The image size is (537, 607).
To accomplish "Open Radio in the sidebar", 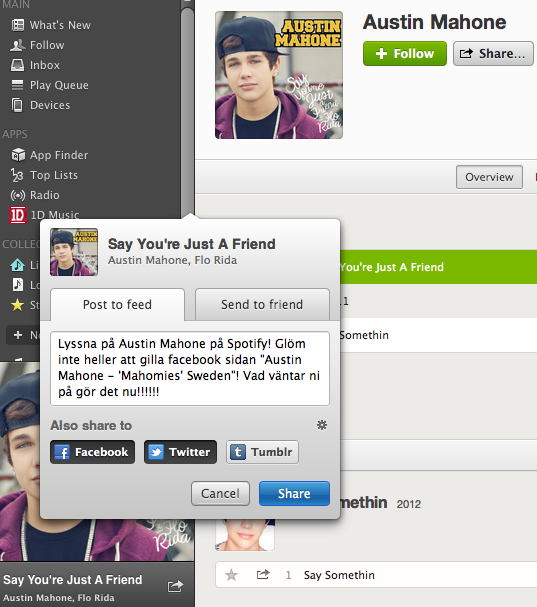I will (x=35, y=195).
